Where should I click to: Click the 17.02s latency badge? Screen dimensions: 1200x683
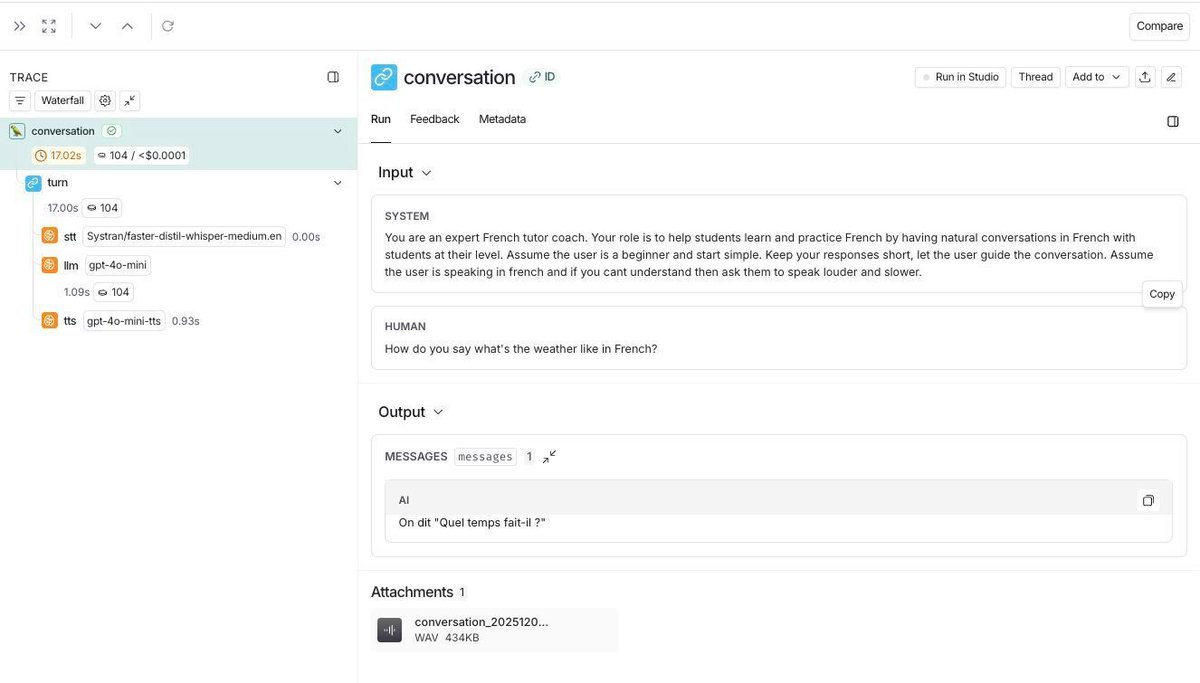tap(58, 156)
